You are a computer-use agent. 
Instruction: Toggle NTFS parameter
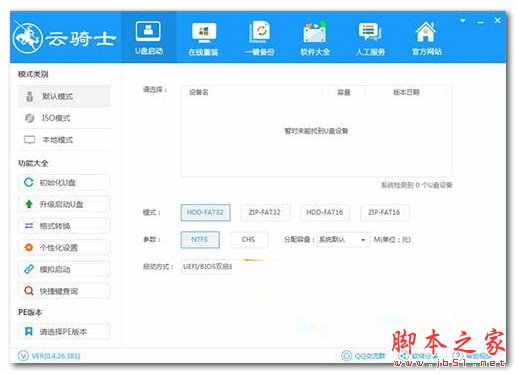[200, 239]
